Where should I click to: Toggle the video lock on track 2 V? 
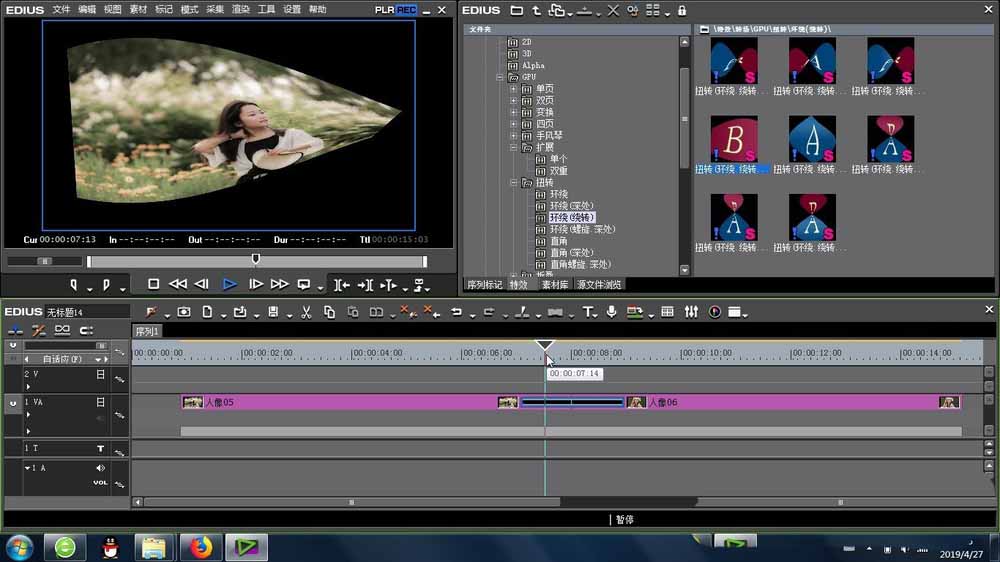(100, 374)
